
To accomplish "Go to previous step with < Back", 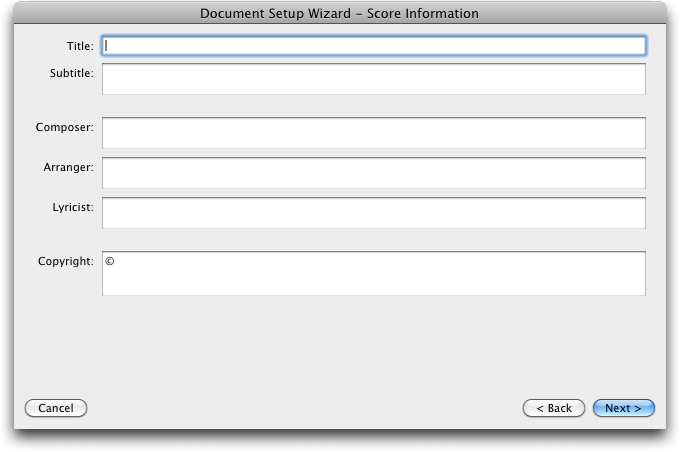I will (554, 408).
